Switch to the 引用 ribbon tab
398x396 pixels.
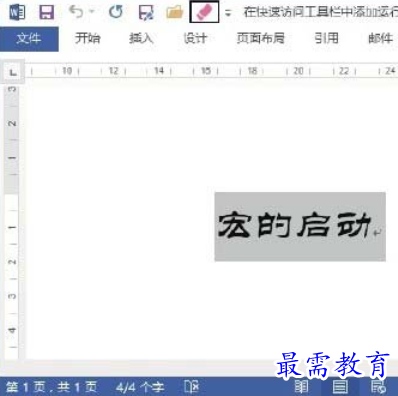point(326,38)
